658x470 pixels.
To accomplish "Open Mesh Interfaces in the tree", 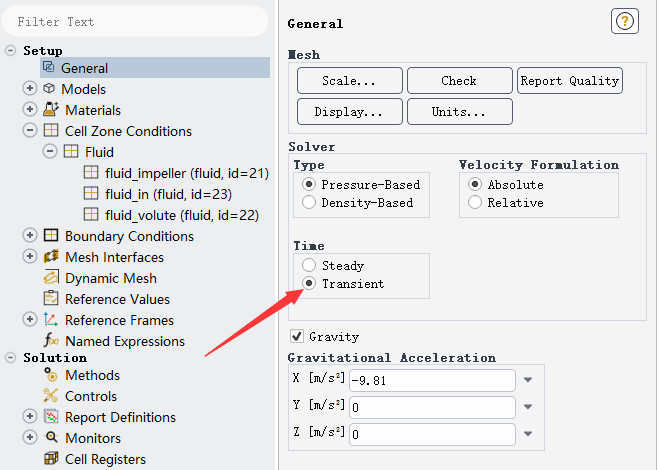I will click(x=113, y=257).
